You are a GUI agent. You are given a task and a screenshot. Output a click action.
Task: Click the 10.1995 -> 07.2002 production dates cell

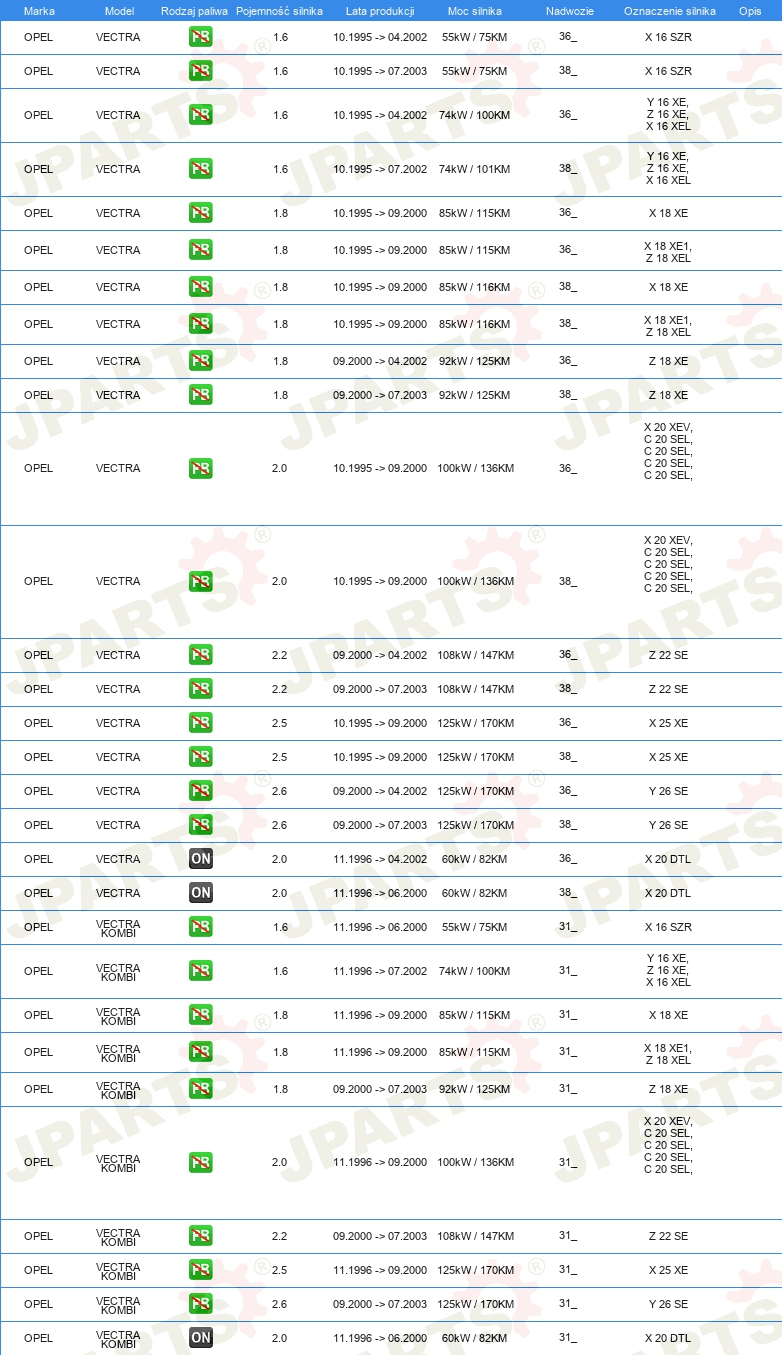point(380,169)
